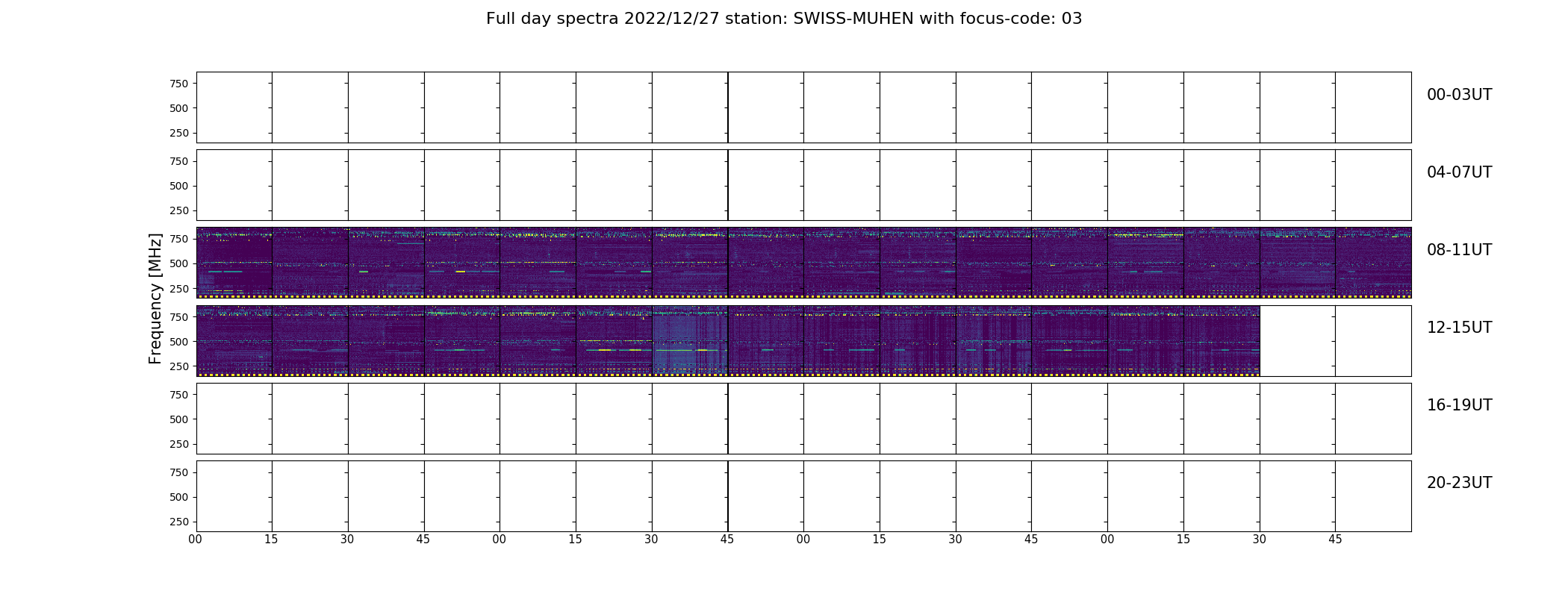Click the 500 tick label of 16-19UT panel

click(x=178, y=419)
